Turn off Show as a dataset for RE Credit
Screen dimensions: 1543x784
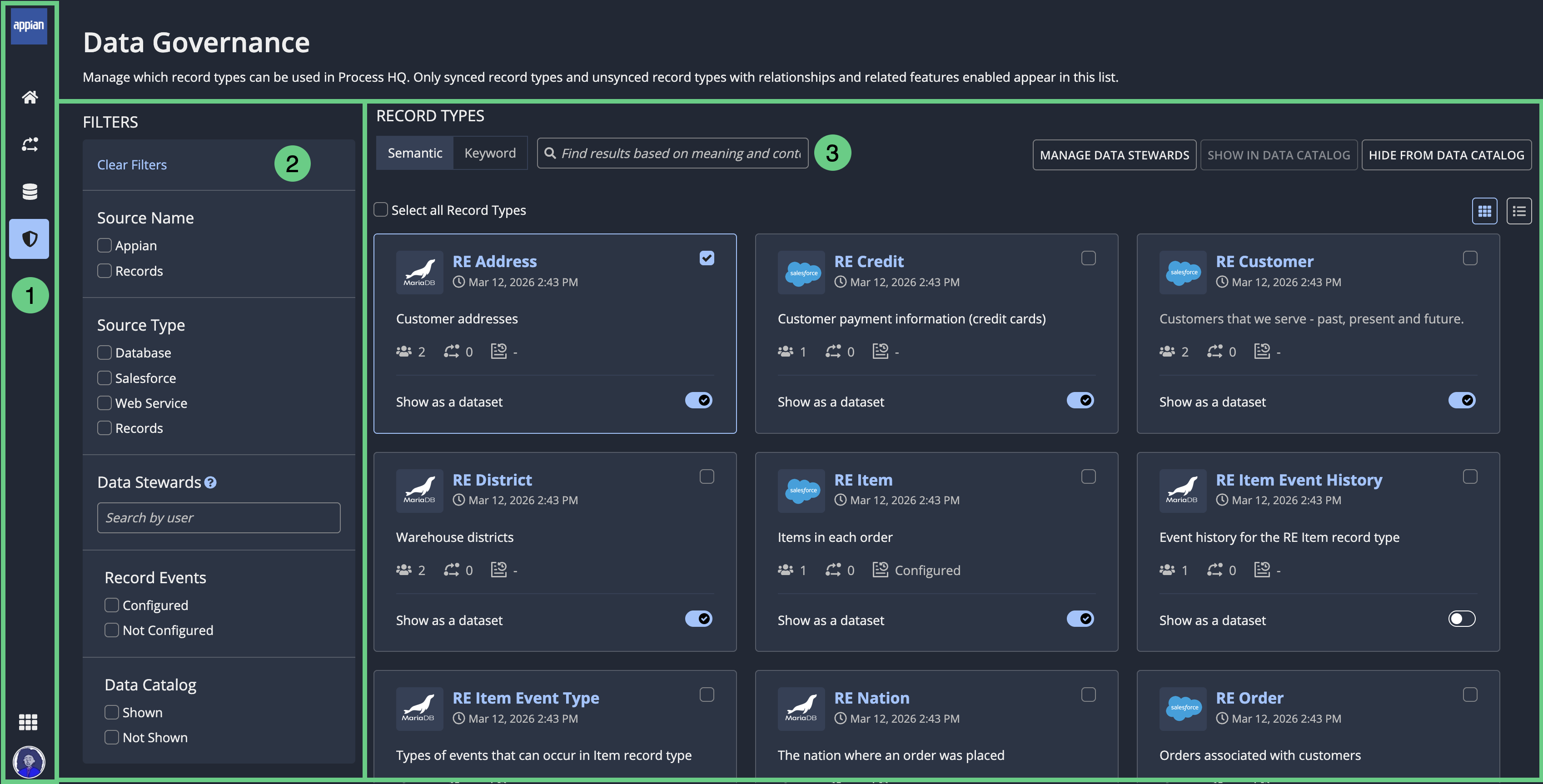[1080, 400]
